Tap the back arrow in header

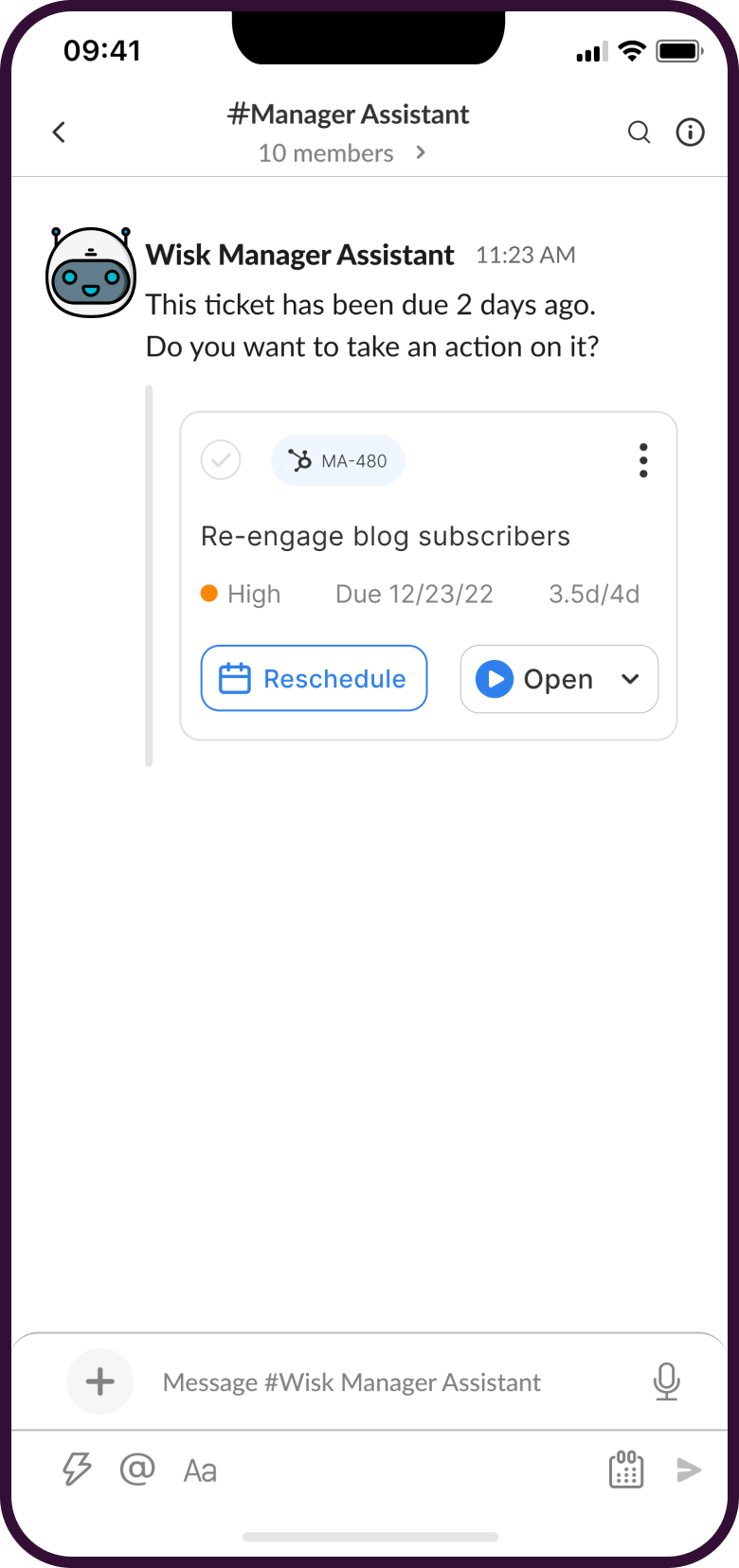[59, 133]
